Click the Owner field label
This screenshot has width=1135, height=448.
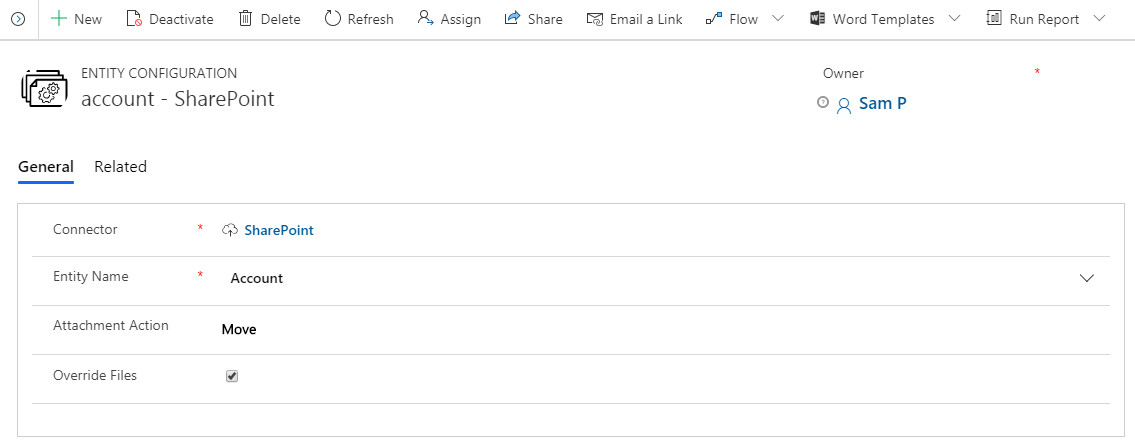tap(843, 73)
